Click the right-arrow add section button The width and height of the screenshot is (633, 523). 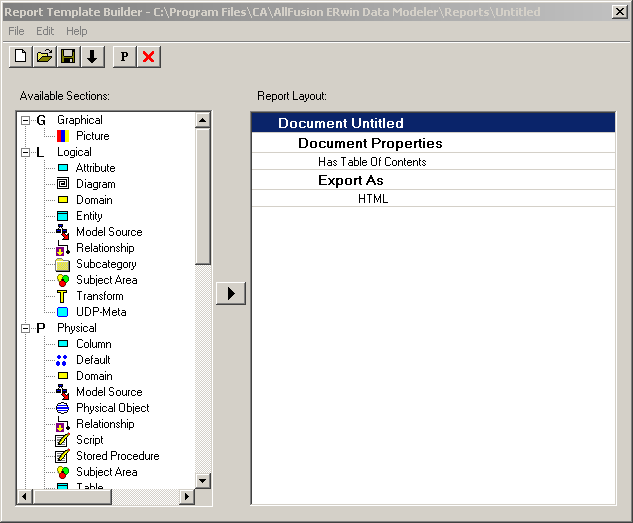click(231, 293)
